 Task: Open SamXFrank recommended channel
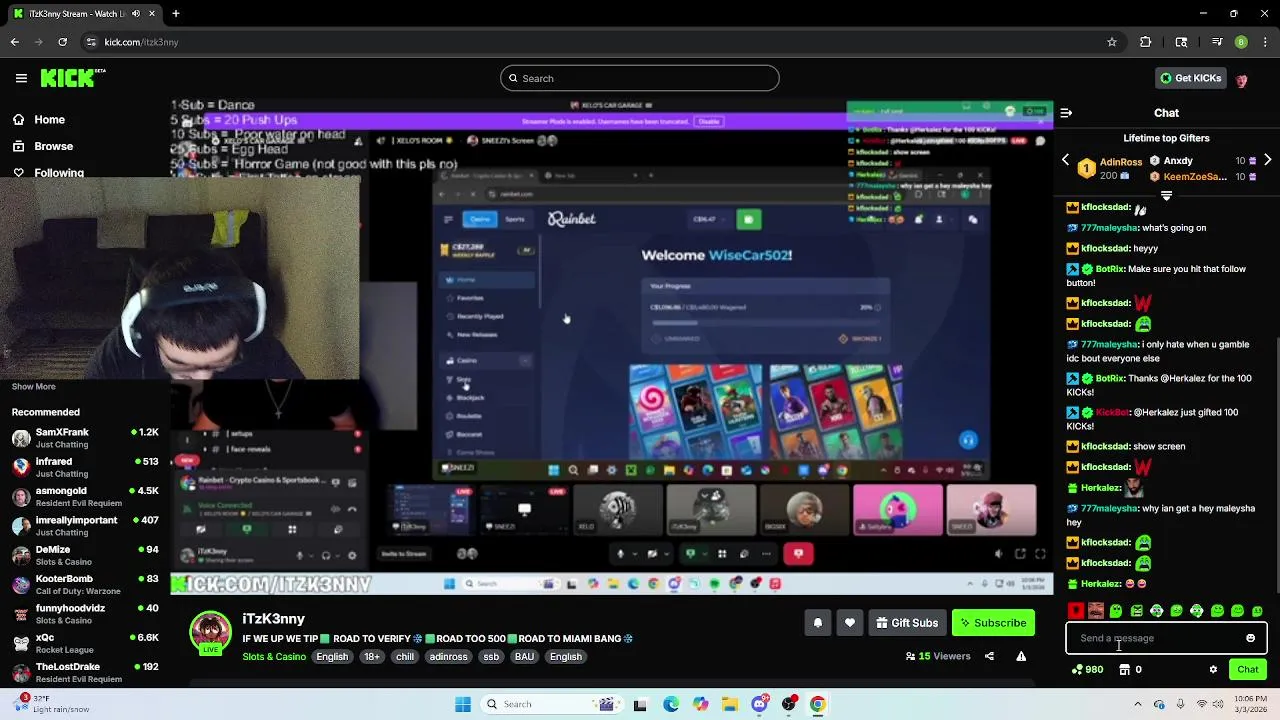(85, 438)
